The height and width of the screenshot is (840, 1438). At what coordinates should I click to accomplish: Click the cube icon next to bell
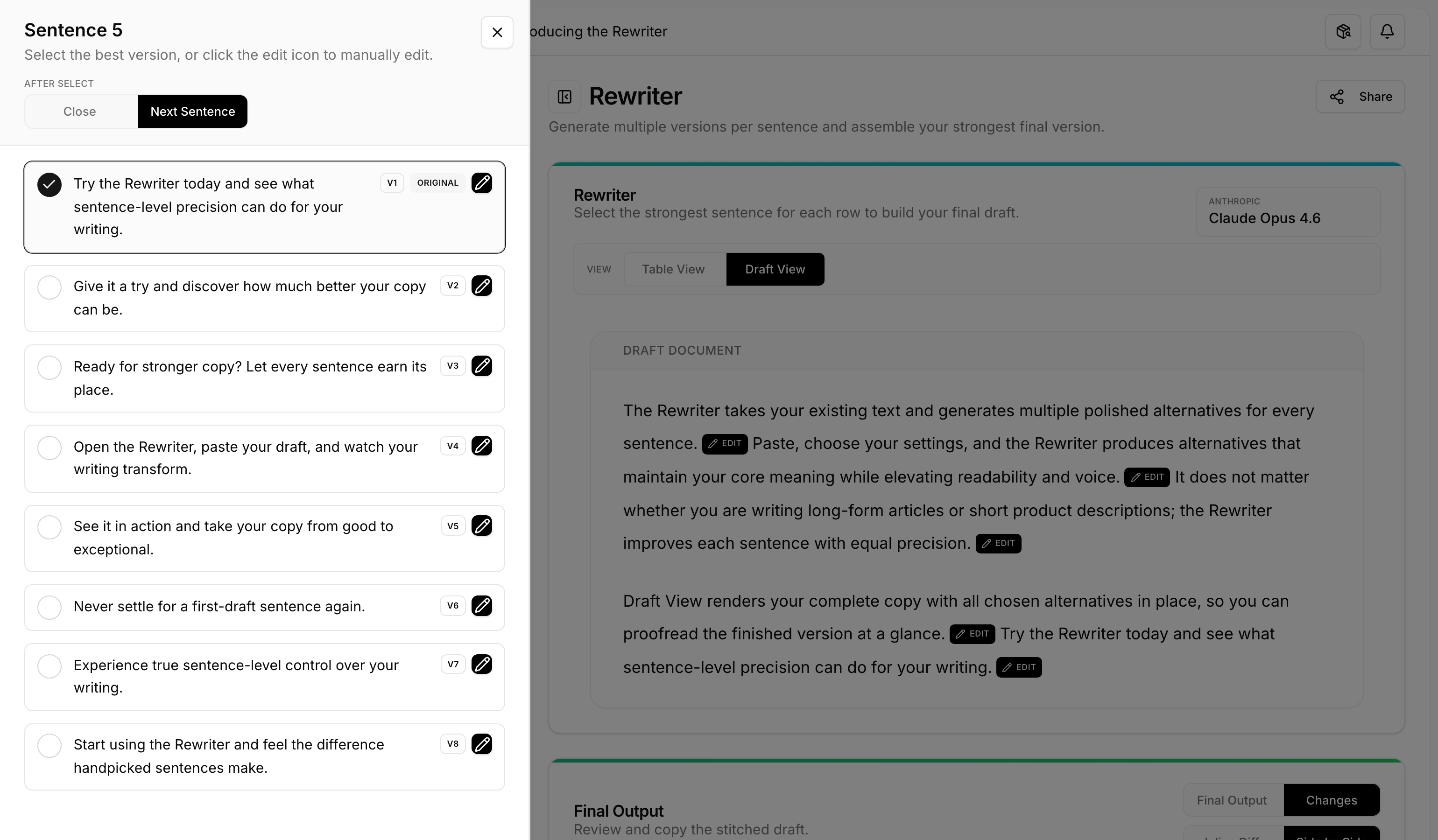pyautogui.click(x=1343, y=31)
